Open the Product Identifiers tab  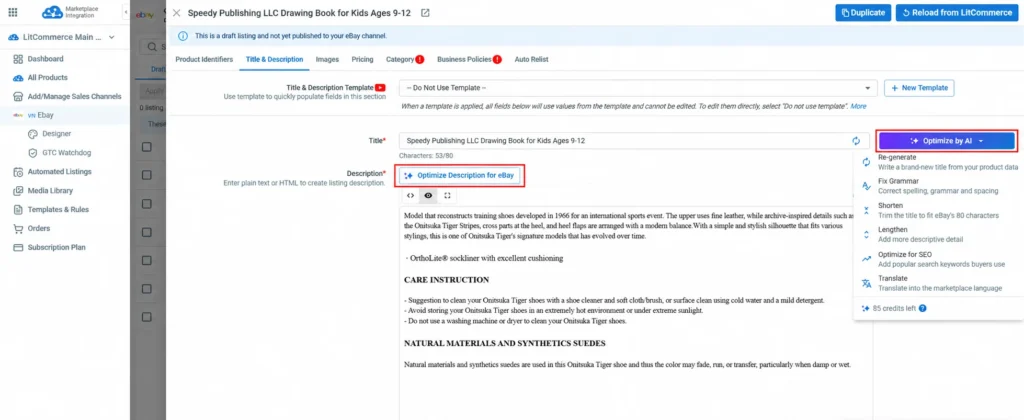[x=204, y=59]
